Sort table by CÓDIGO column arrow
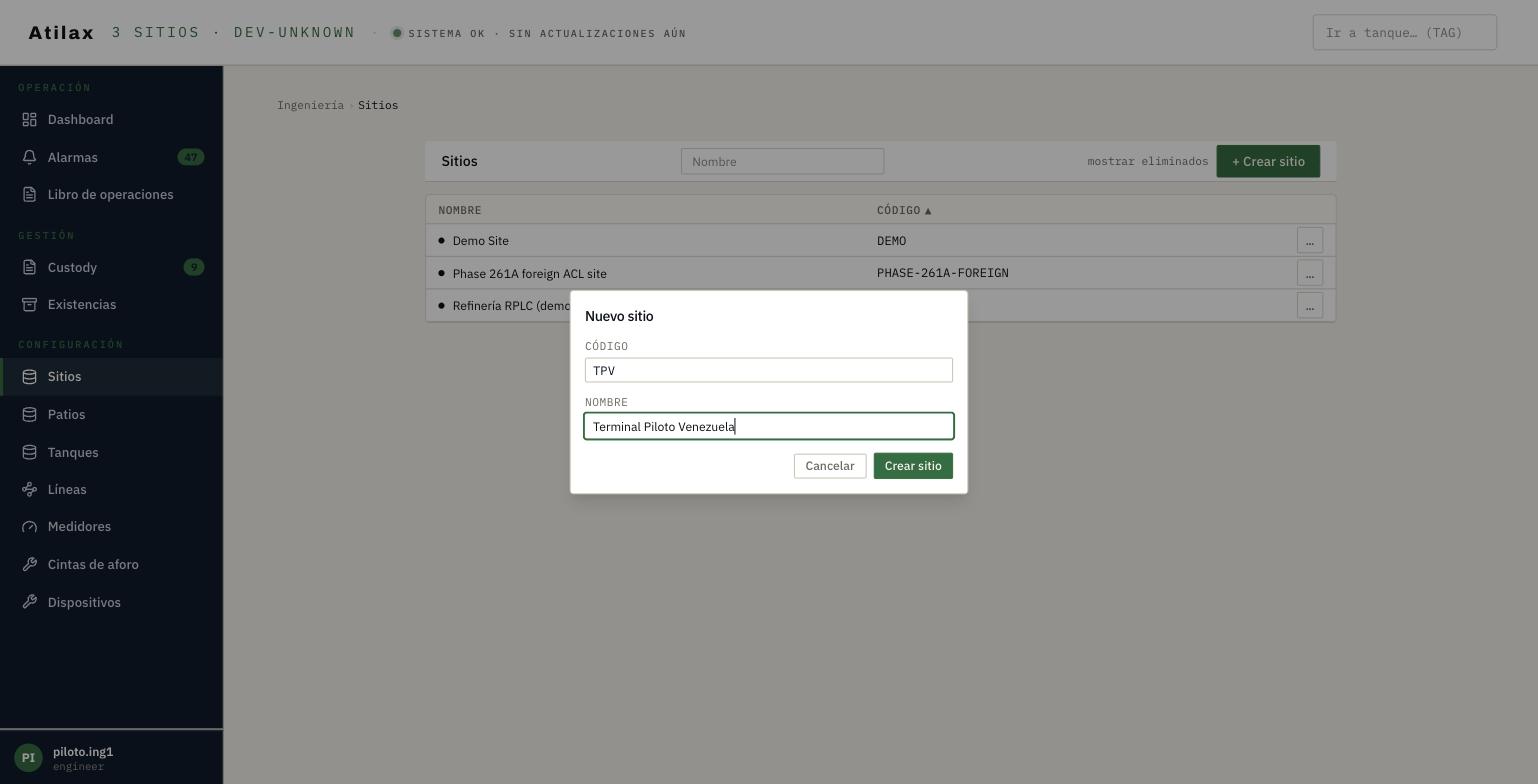 pos(928,211)
